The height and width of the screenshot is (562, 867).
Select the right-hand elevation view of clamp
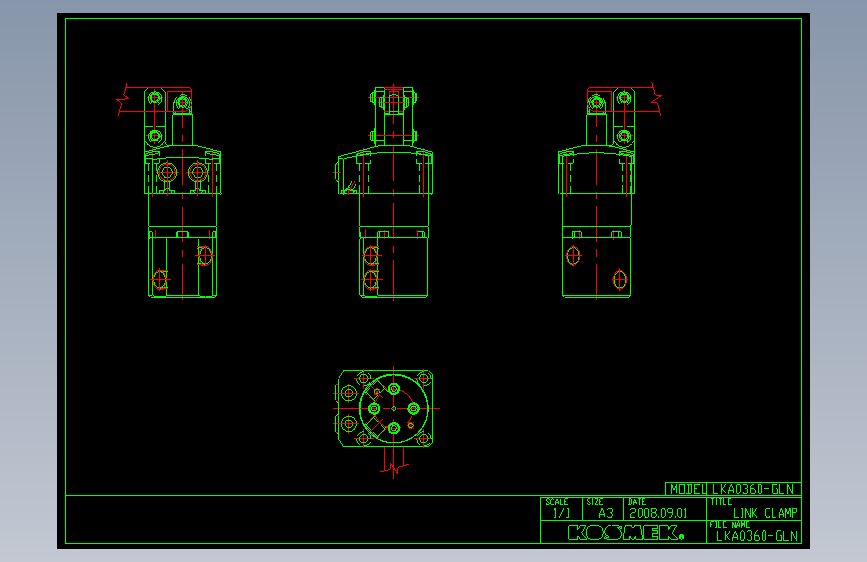point(609,191)
